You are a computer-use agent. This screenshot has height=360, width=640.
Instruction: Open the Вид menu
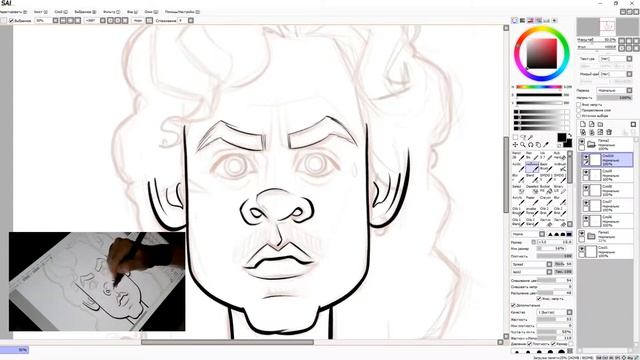tap(132, 12)
